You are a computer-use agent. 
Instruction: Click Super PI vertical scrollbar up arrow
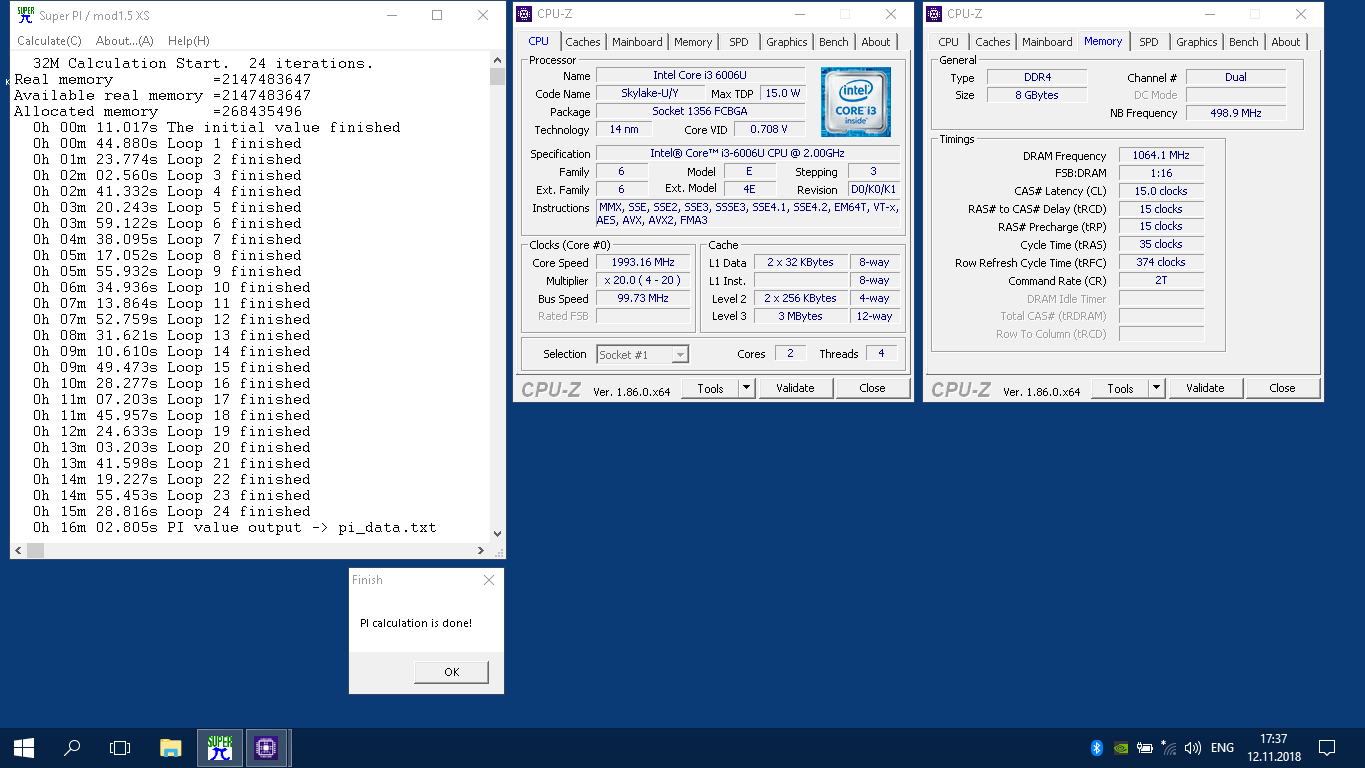pyautogui.click(x=497, y=60)
